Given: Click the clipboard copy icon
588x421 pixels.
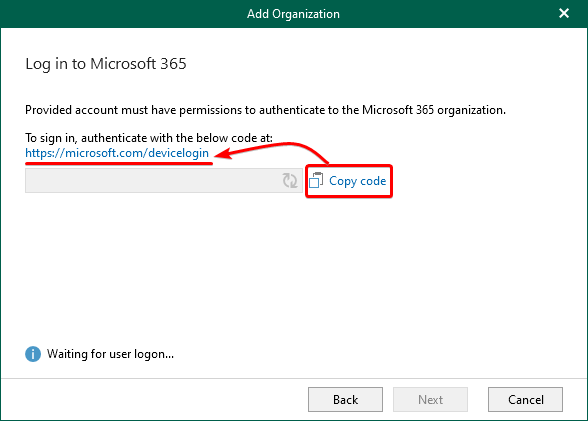Looking at the screenshot, I should click(316, 180).
